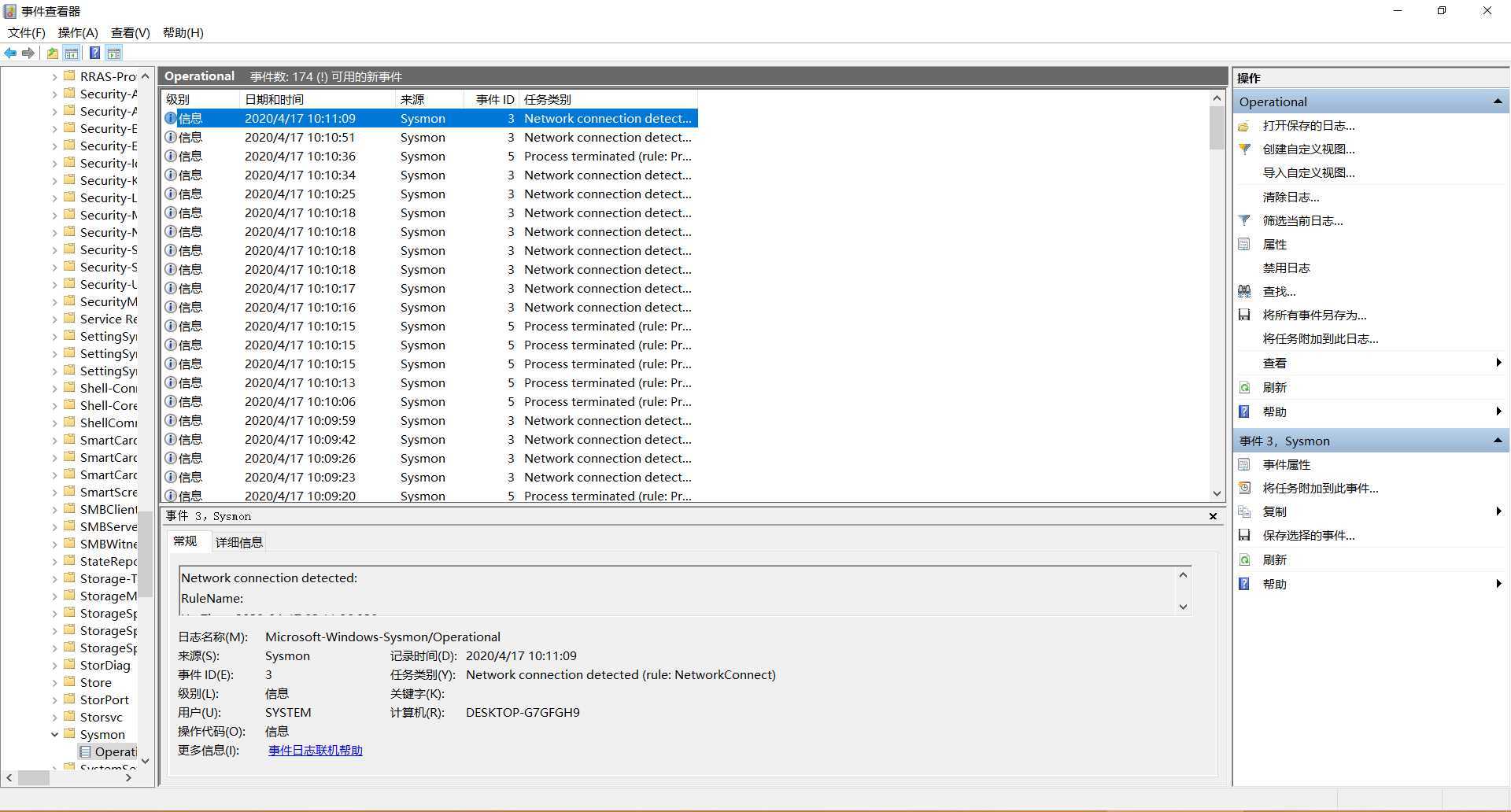Open the 查看 submenu arrow in actions pane
The width and height of the screenshot is (1511, 812).
coord(1498,363)
